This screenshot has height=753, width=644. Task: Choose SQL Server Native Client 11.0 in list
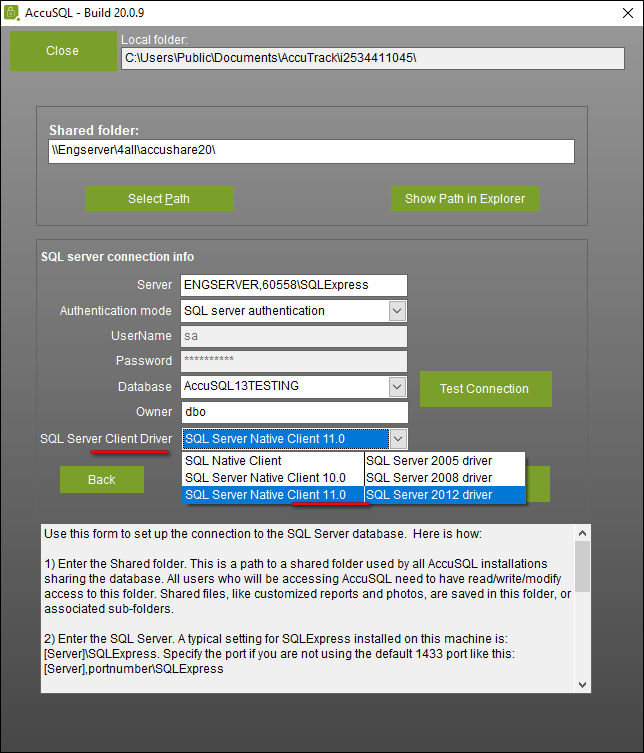[273, 495]
